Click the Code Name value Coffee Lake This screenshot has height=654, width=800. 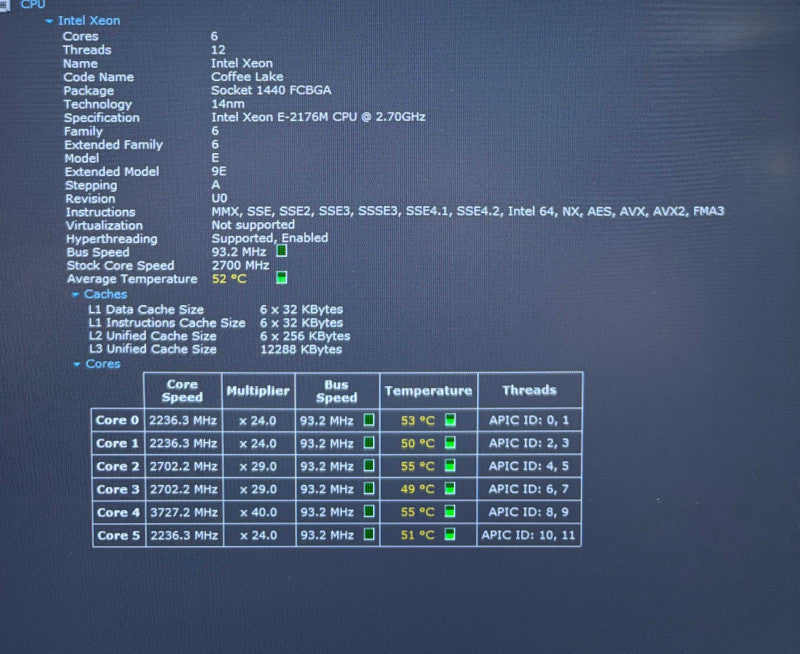[x=247, y=77]
